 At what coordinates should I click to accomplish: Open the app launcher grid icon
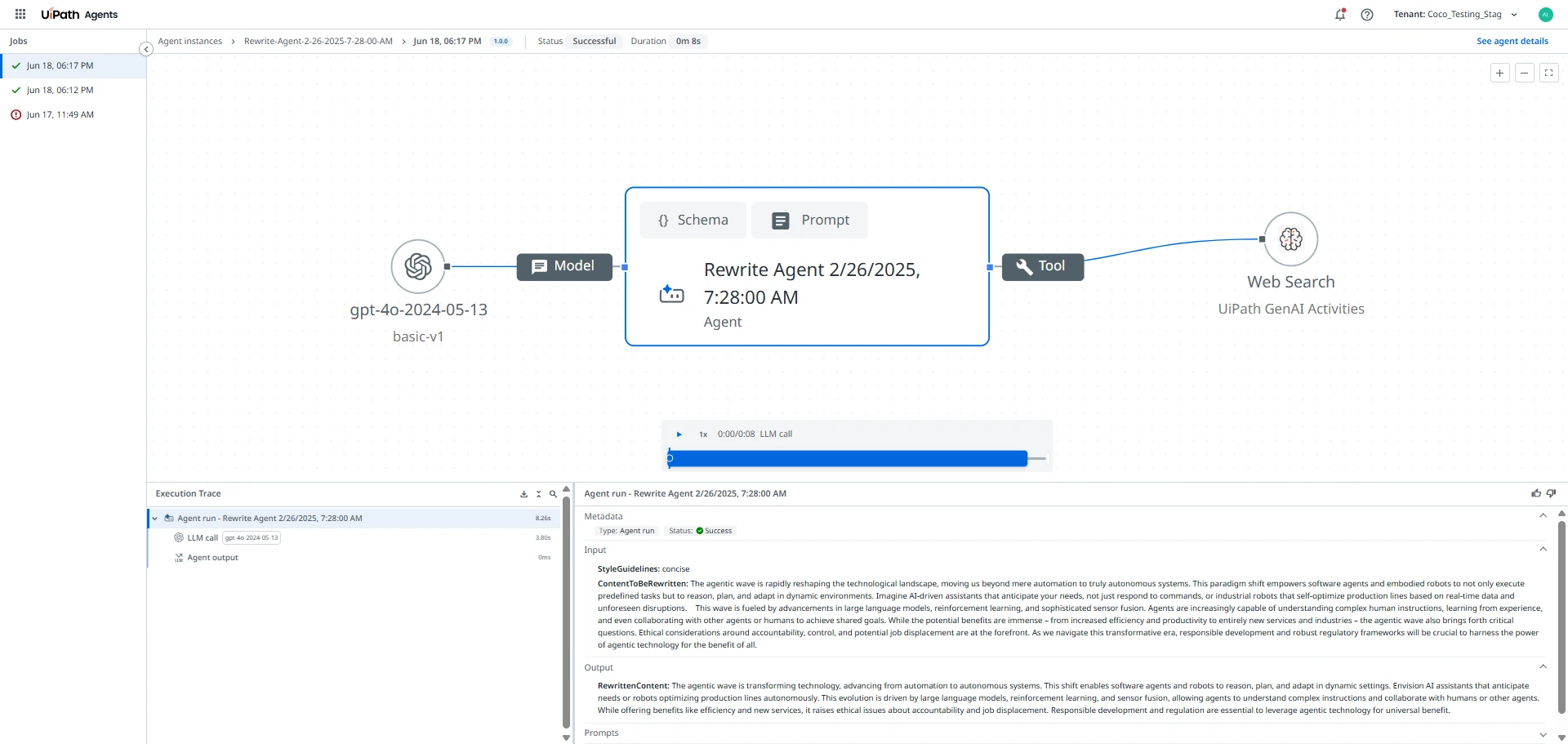(x=20, y=14)
